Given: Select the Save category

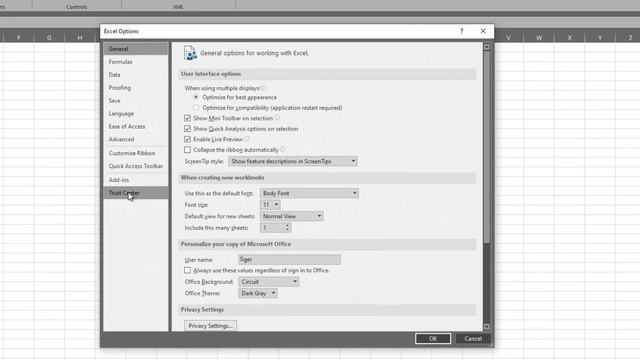Looking at the screenshot, I should click(136, 101).
